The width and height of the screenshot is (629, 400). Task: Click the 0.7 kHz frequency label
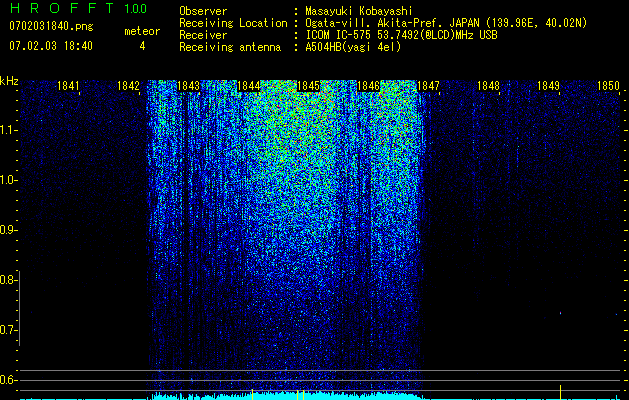7,330
